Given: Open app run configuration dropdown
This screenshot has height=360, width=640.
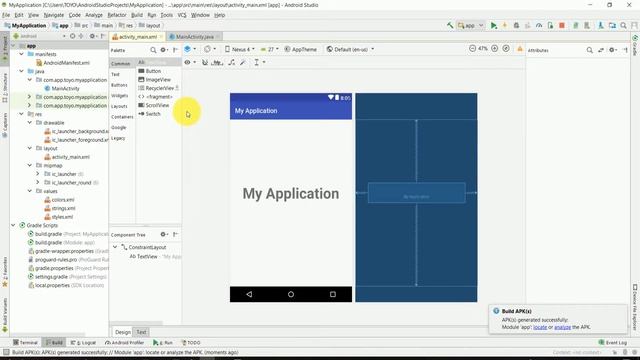Looking at the screenshot, I should coord(471,25).
